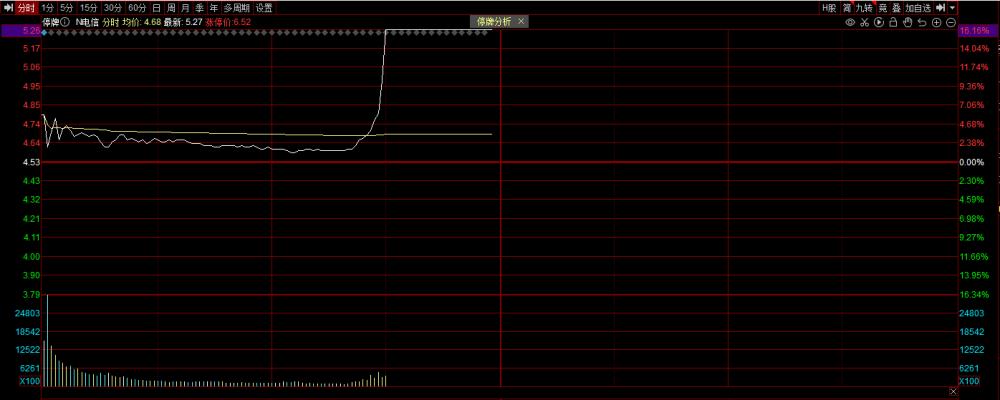Click 加自选 to add to watchlist

[x=918, y=8]
